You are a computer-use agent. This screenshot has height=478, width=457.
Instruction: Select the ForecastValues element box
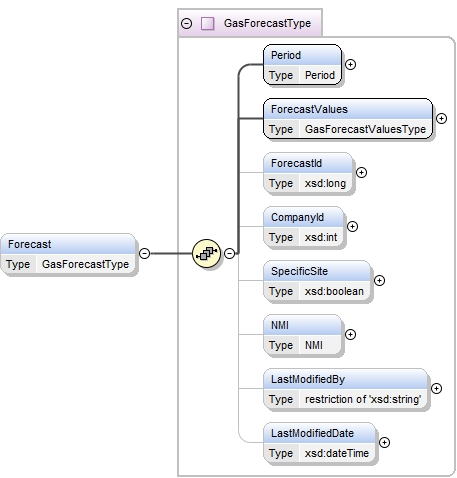pos(348,119)
